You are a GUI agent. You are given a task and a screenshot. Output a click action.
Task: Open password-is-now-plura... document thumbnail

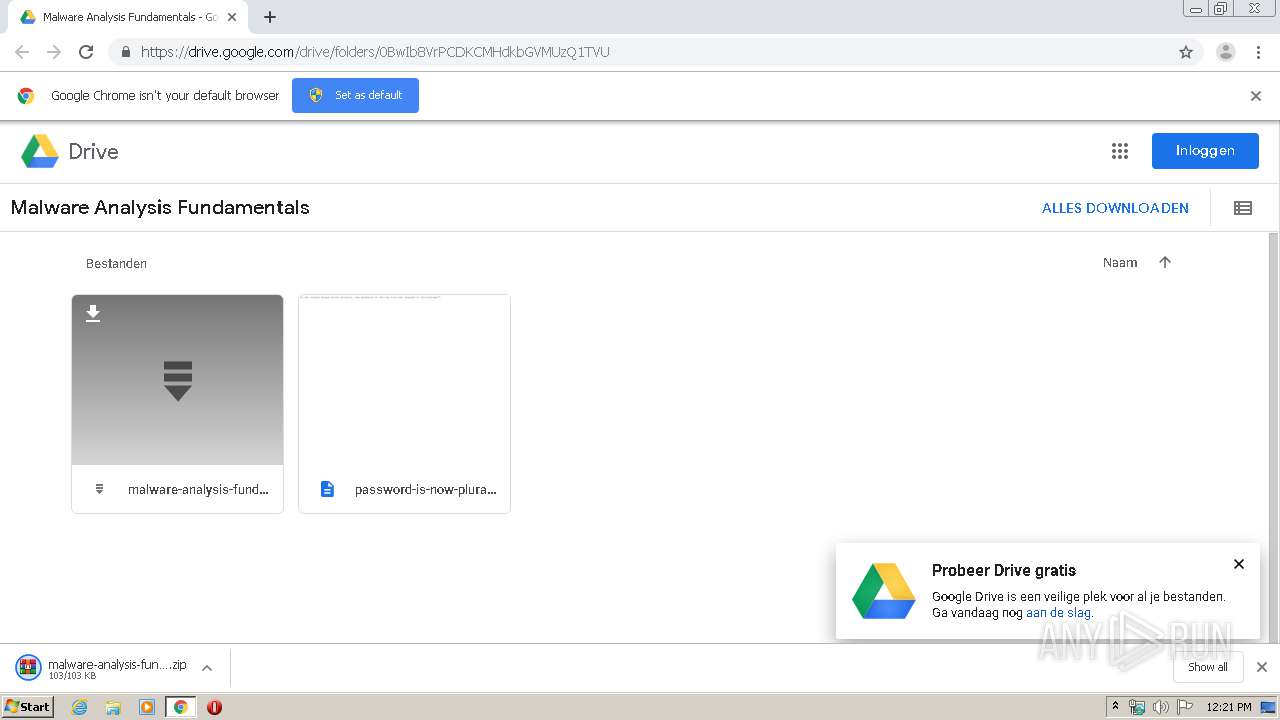click(404, 380)
